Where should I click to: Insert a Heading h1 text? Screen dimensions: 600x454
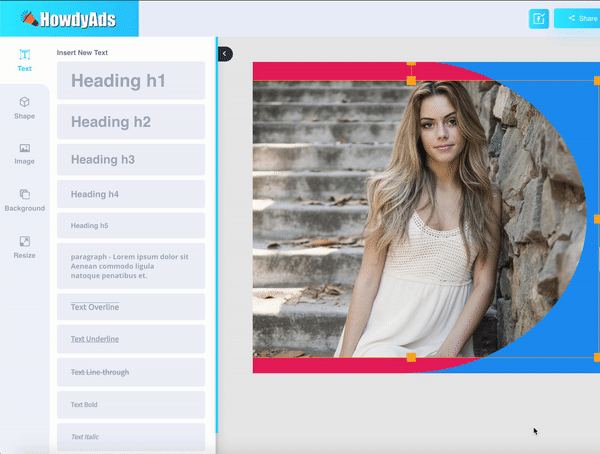click(131, 81)
